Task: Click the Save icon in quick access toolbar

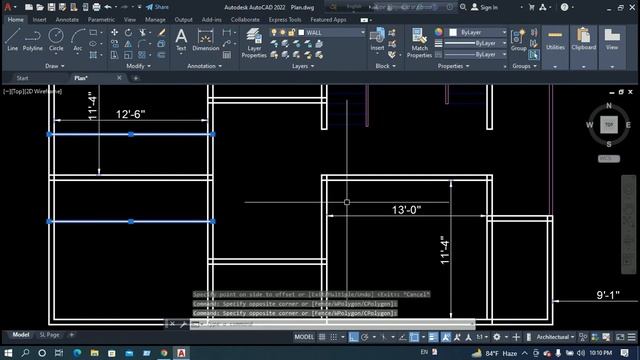Action: (x=51, y=7)
